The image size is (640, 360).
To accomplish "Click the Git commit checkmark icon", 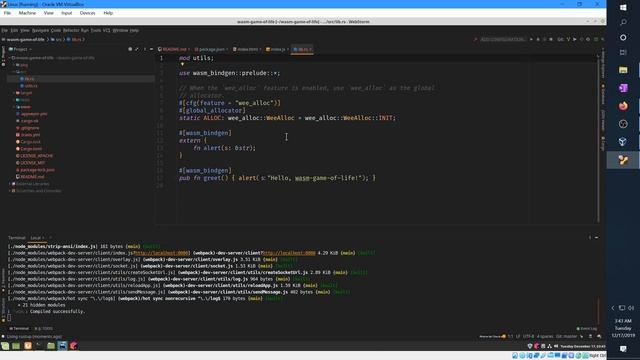I will coord(575,40).
